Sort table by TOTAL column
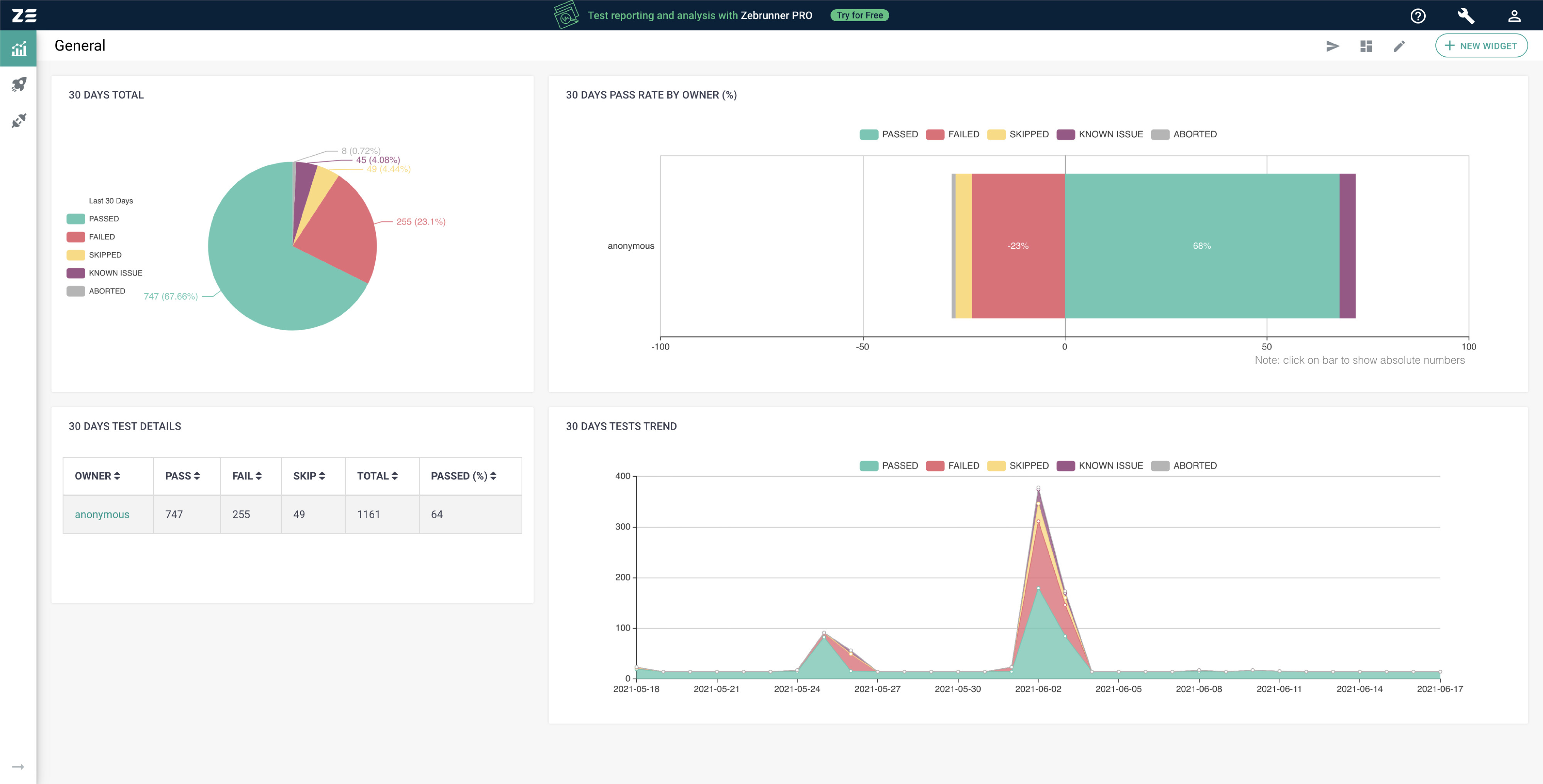The width and height of the screenshot is (1543, 784). point(377,475)
